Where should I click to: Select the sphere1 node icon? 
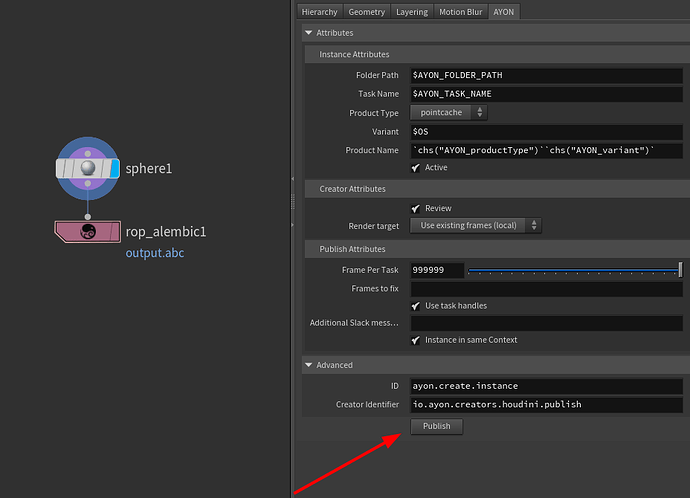pyautogui.click(x=87, y=168)
